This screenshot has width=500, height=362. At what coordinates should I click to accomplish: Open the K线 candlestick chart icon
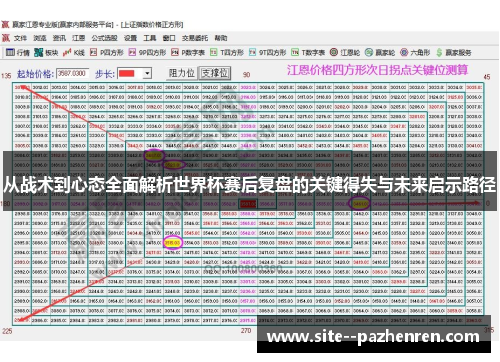pyautogui.click(x=67, y=52)
